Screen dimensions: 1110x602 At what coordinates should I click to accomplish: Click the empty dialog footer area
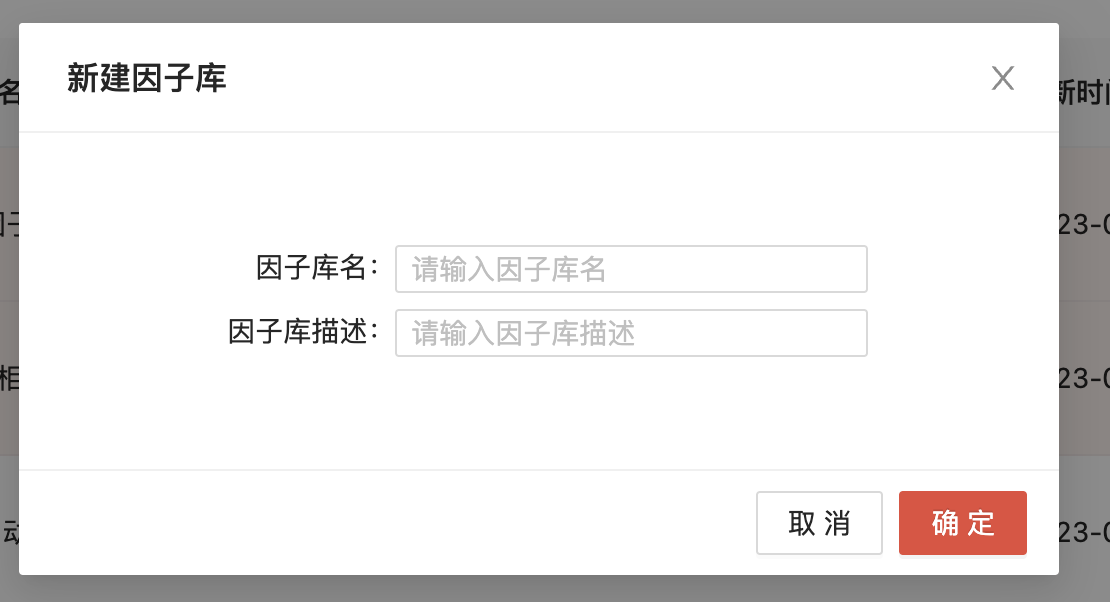pos(400,523)
